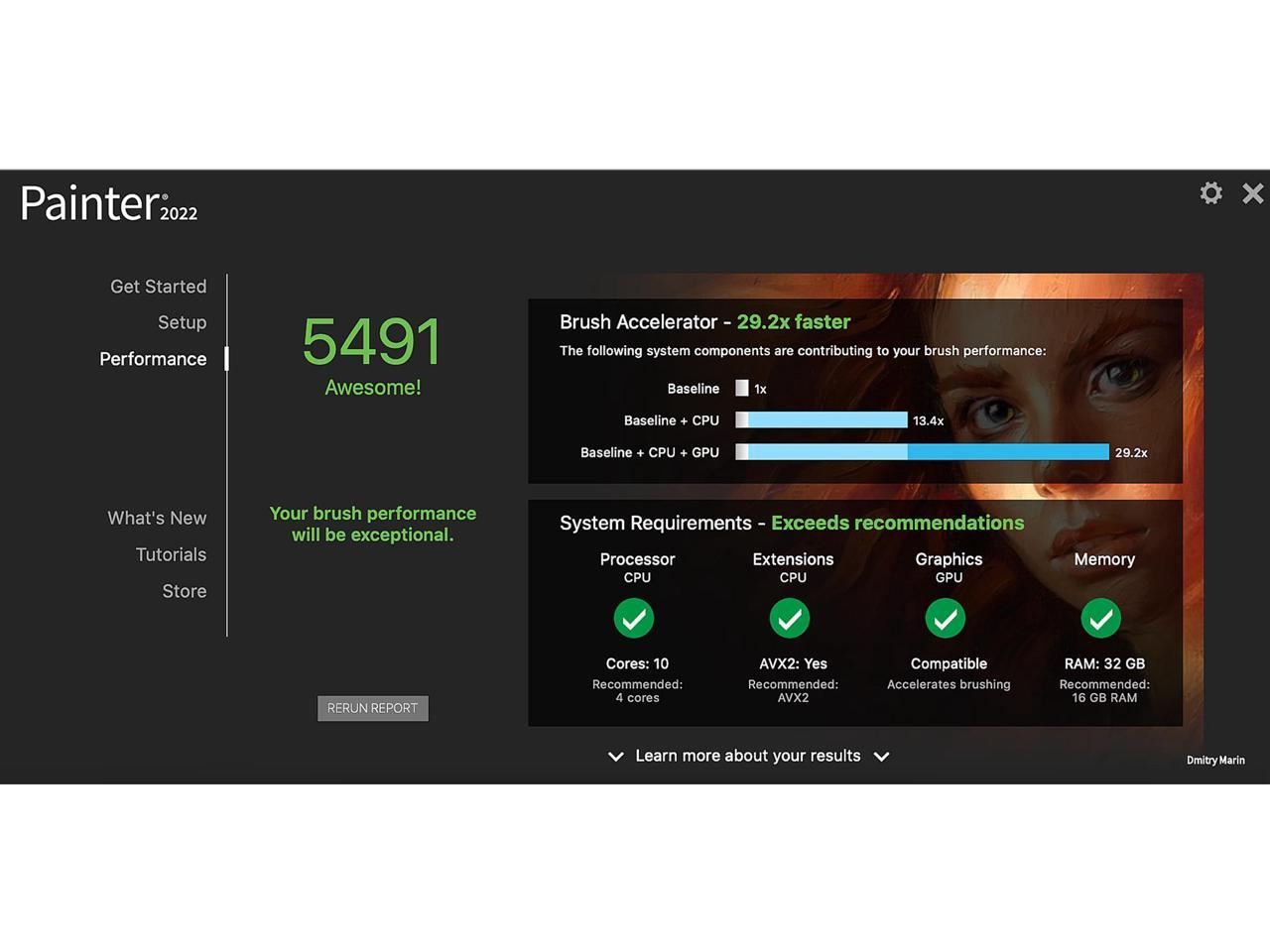
Task: Click the Baseline + CPU + GPU bar
Action: pyautogui.click(x=922, y=452)
